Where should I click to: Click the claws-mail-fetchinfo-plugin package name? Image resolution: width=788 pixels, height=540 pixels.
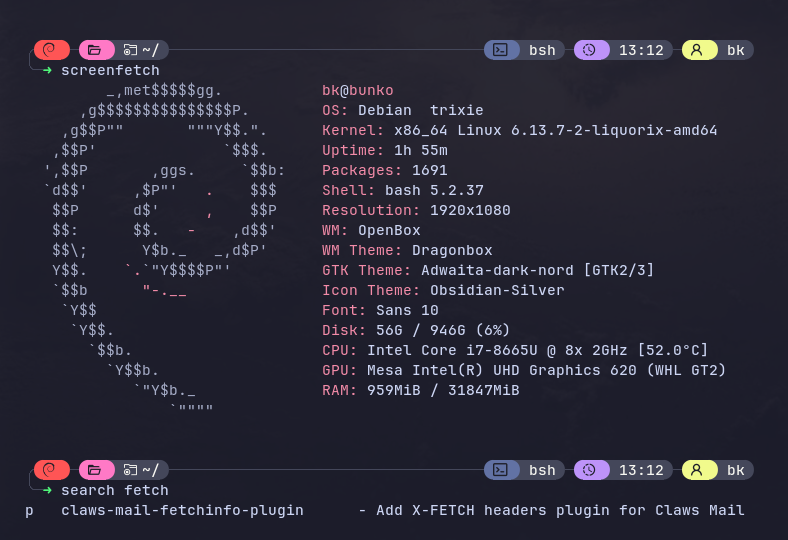pos(182,510)
